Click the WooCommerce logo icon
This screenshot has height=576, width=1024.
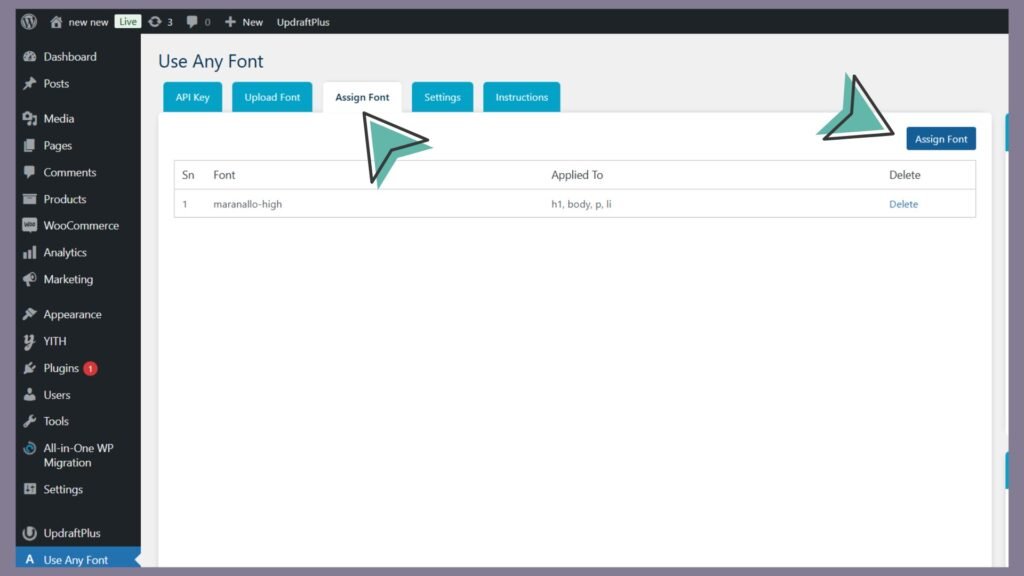(29, 225)
